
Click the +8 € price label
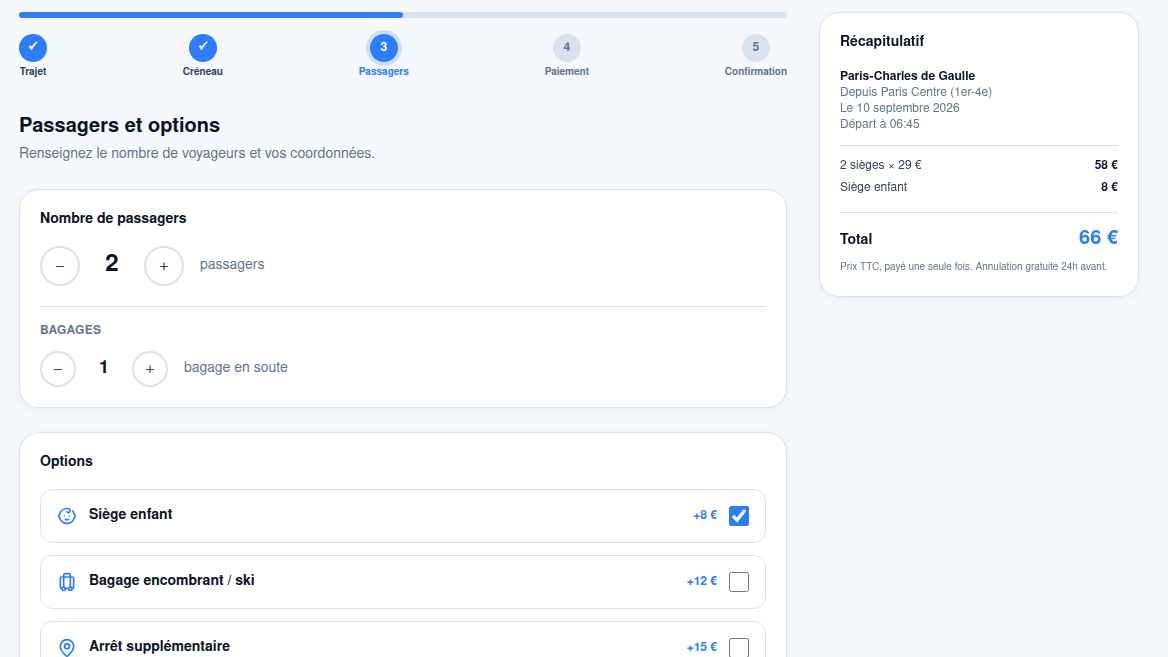tap(705, 515)
